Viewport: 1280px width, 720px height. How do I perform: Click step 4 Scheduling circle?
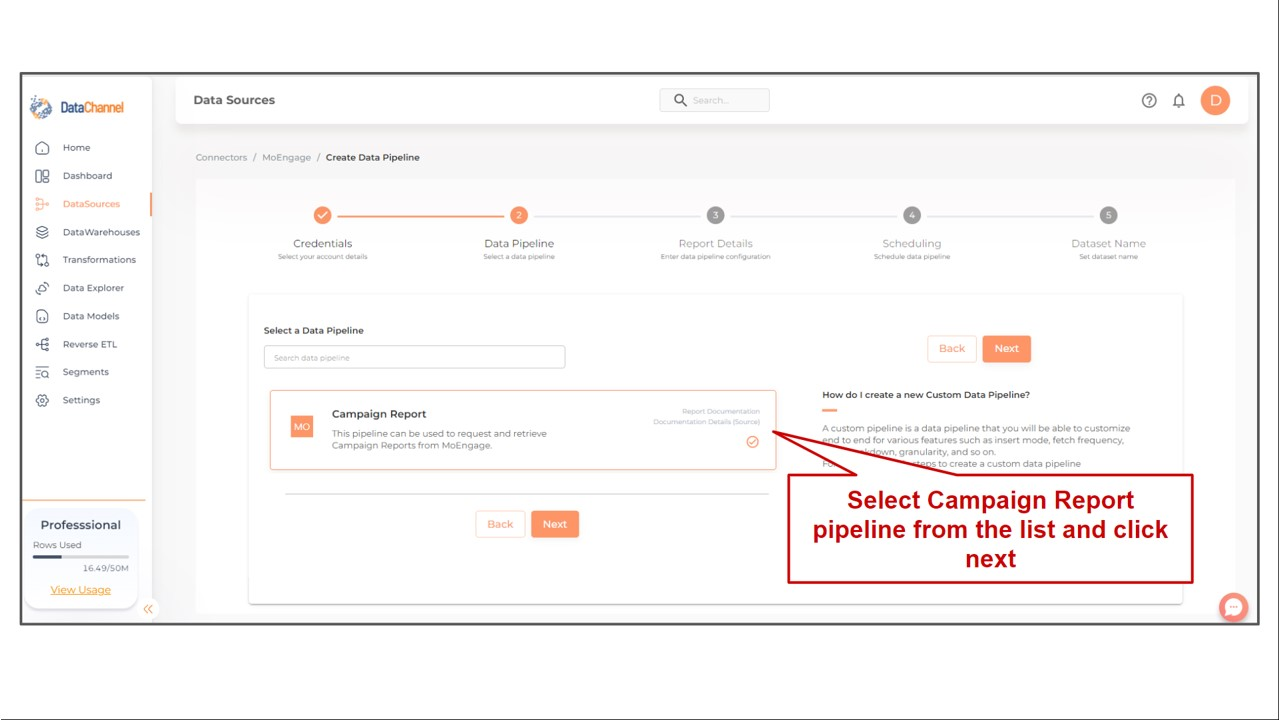pyautogui.click(x=911, y=215)
